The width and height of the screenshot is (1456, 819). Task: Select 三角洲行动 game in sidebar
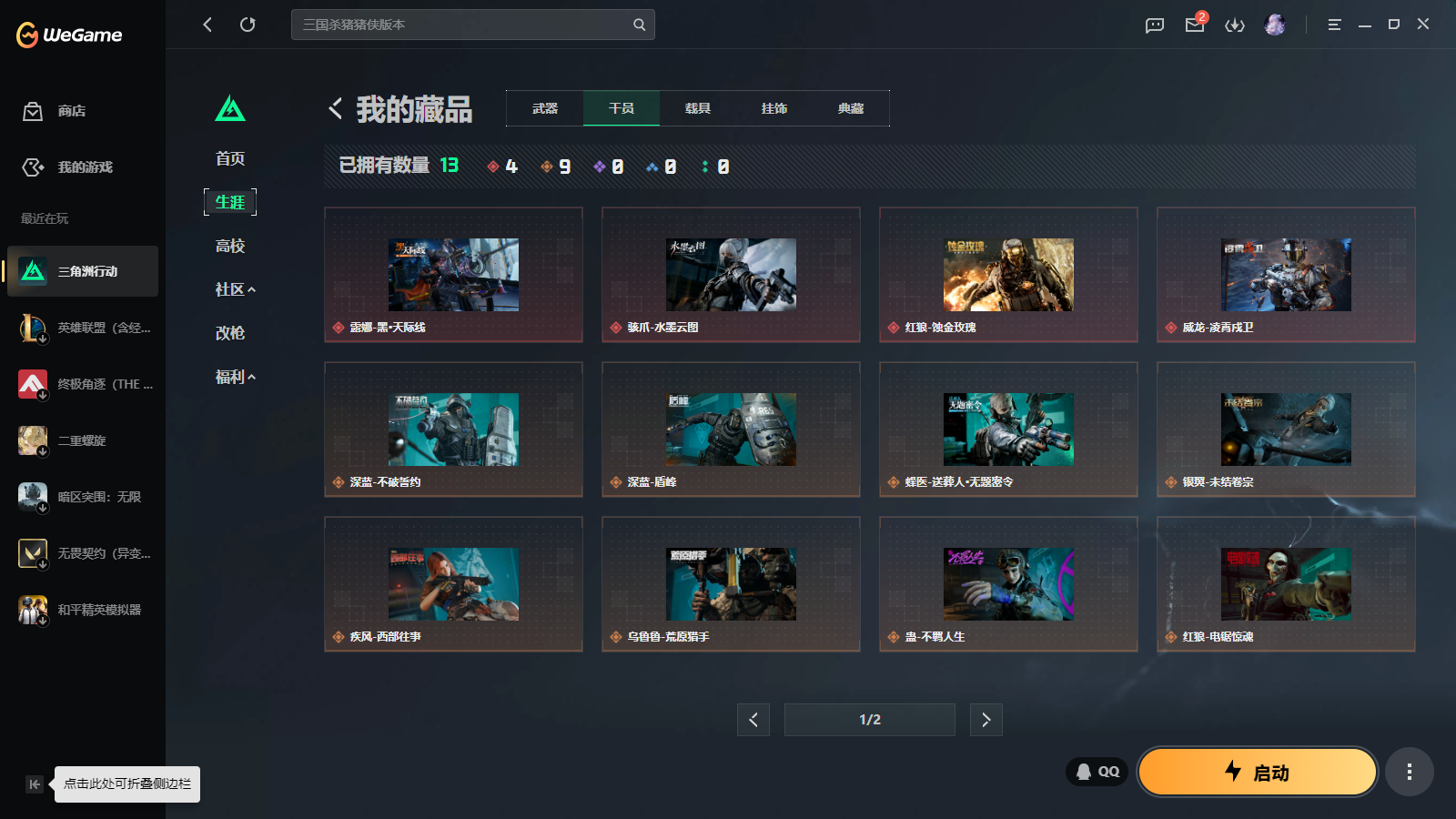pyautogui.click(x=83, y=271)
